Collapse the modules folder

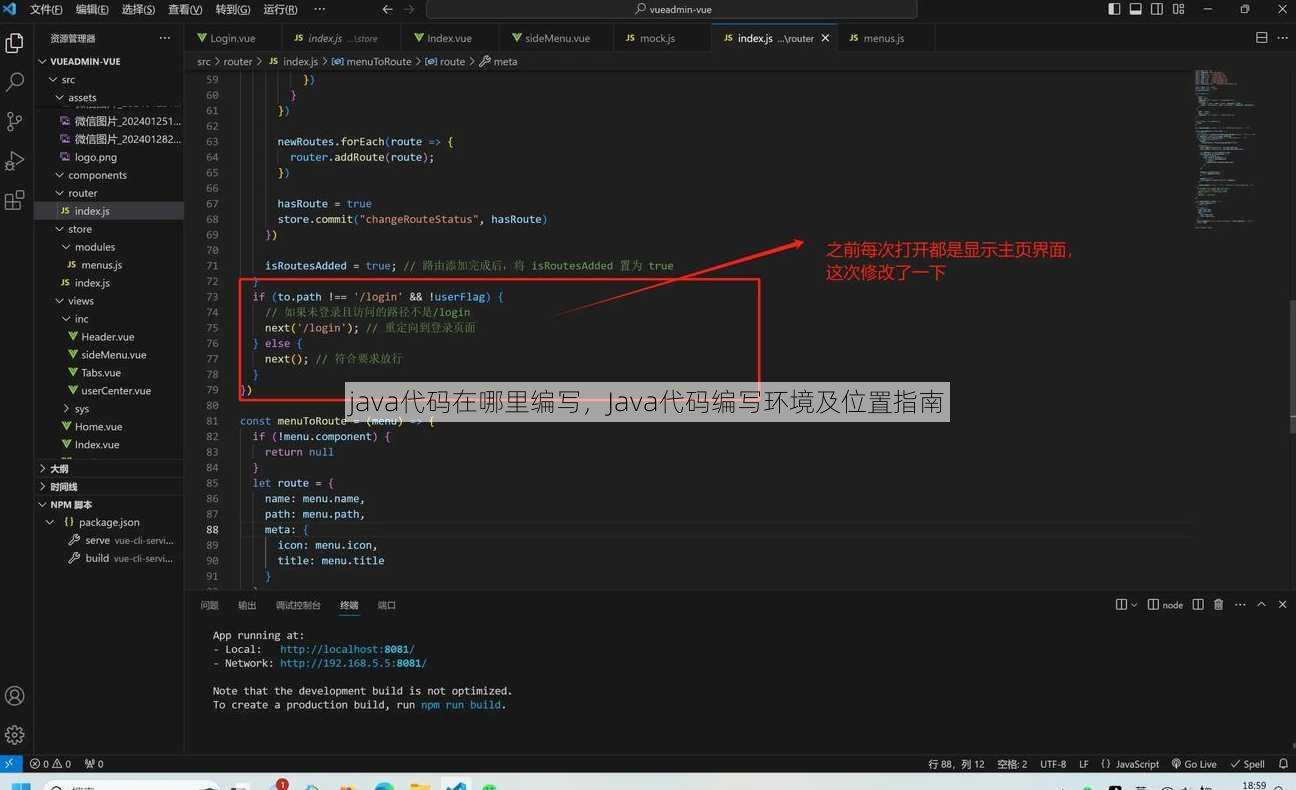coord(109,247)
